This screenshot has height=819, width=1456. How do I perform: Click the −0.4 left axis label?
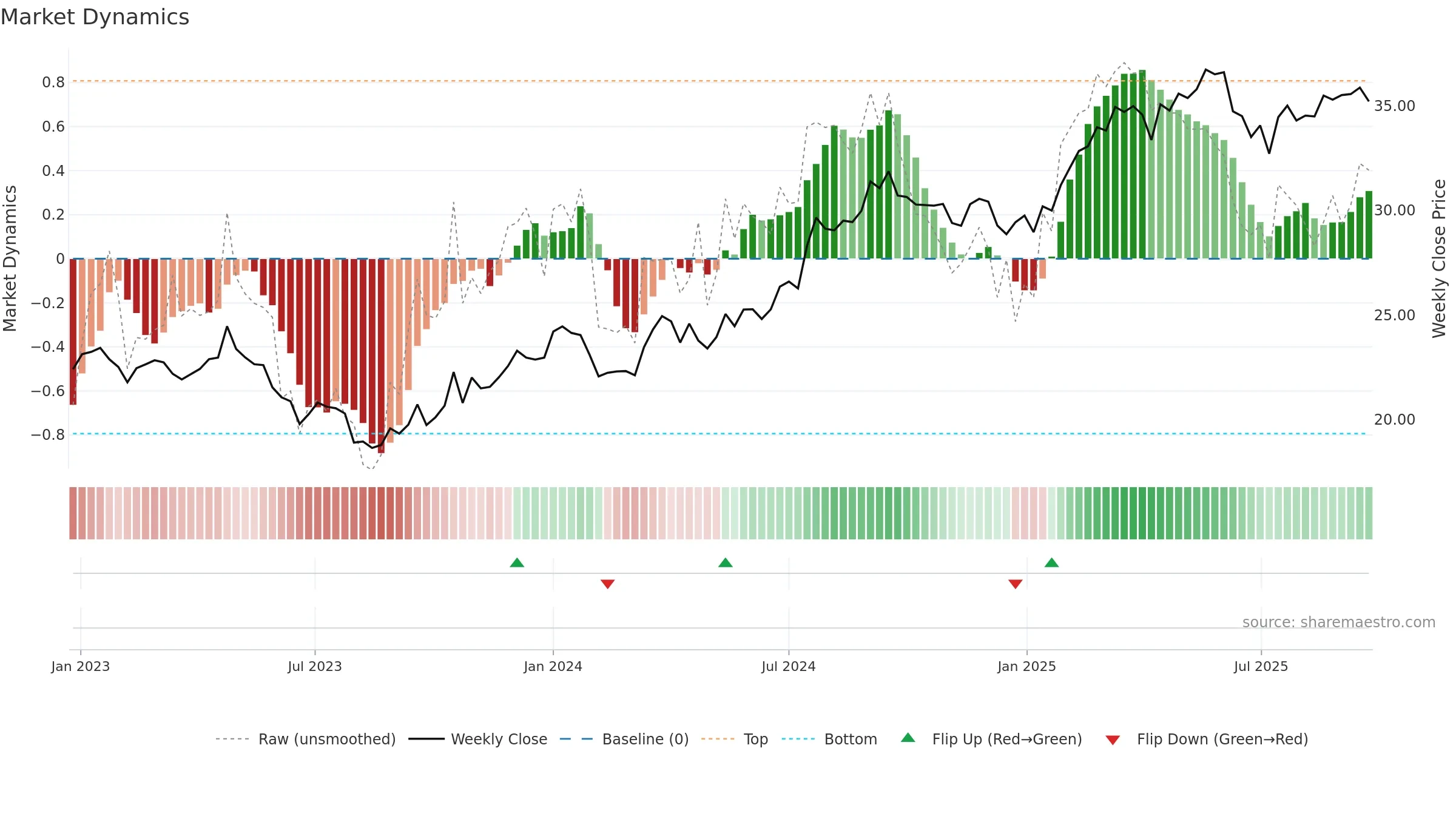(48, 346)
